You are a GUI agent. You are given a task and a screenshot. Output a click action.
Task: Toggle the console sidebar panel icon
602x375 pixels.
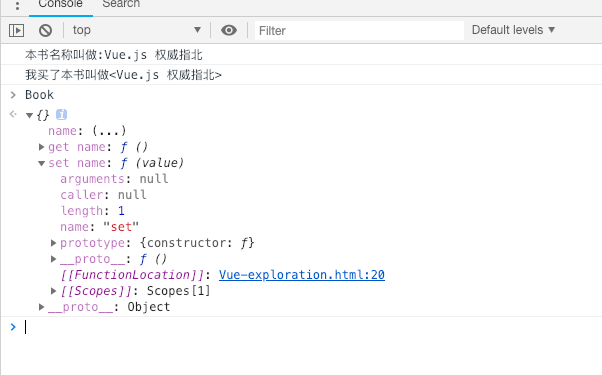pos(17,30)
